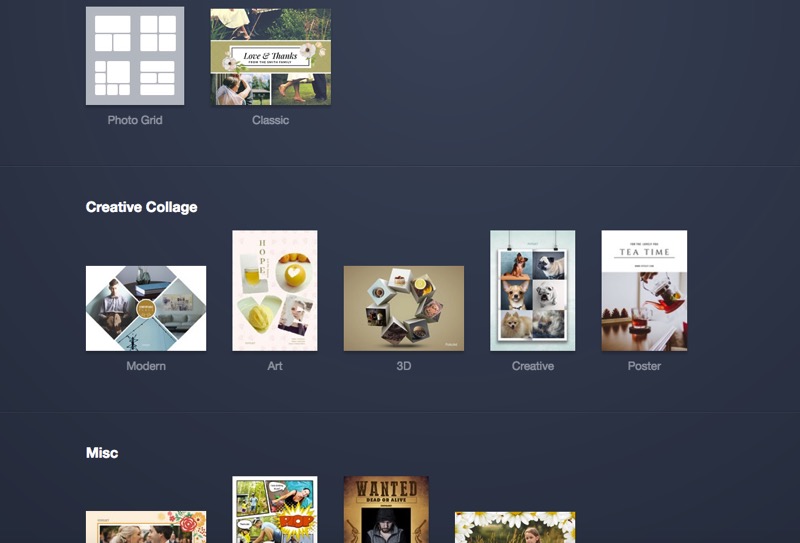The image size is (800, 543).
Task: Choose the daisy flower frame template
Action: coord(515,527)
